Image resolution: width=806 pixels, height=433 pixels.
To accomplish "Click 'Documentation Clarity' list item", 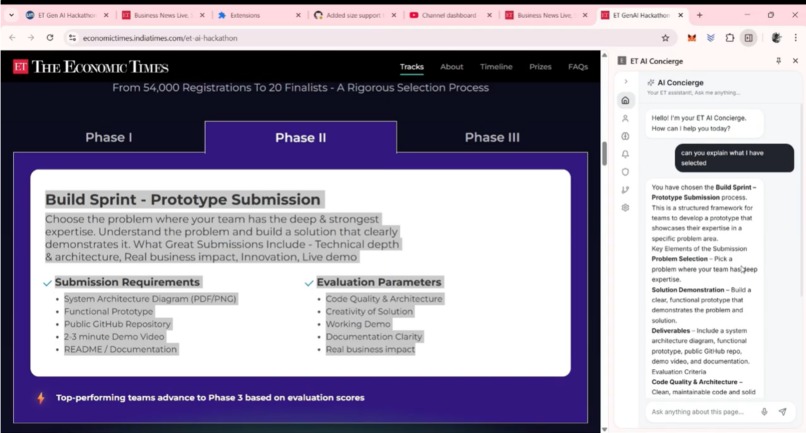I will pyautogui.click(x=374, y=337).
